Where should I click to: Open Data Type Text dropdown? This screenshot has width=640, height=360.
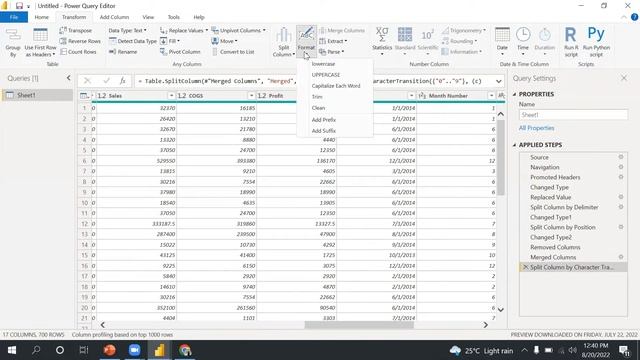click(128, 30)
